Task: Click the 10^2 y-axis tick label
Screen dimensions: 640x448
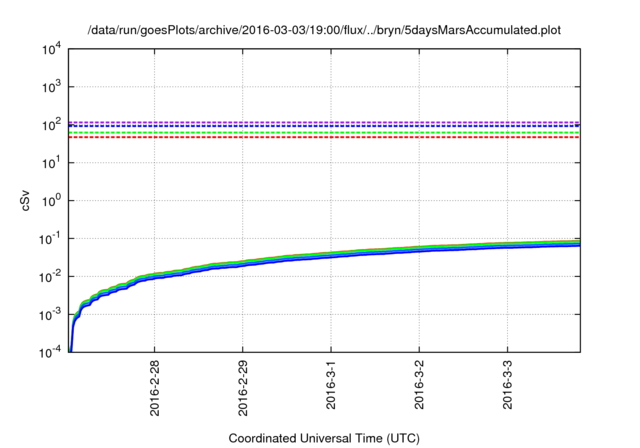Action: click(51, 124)
